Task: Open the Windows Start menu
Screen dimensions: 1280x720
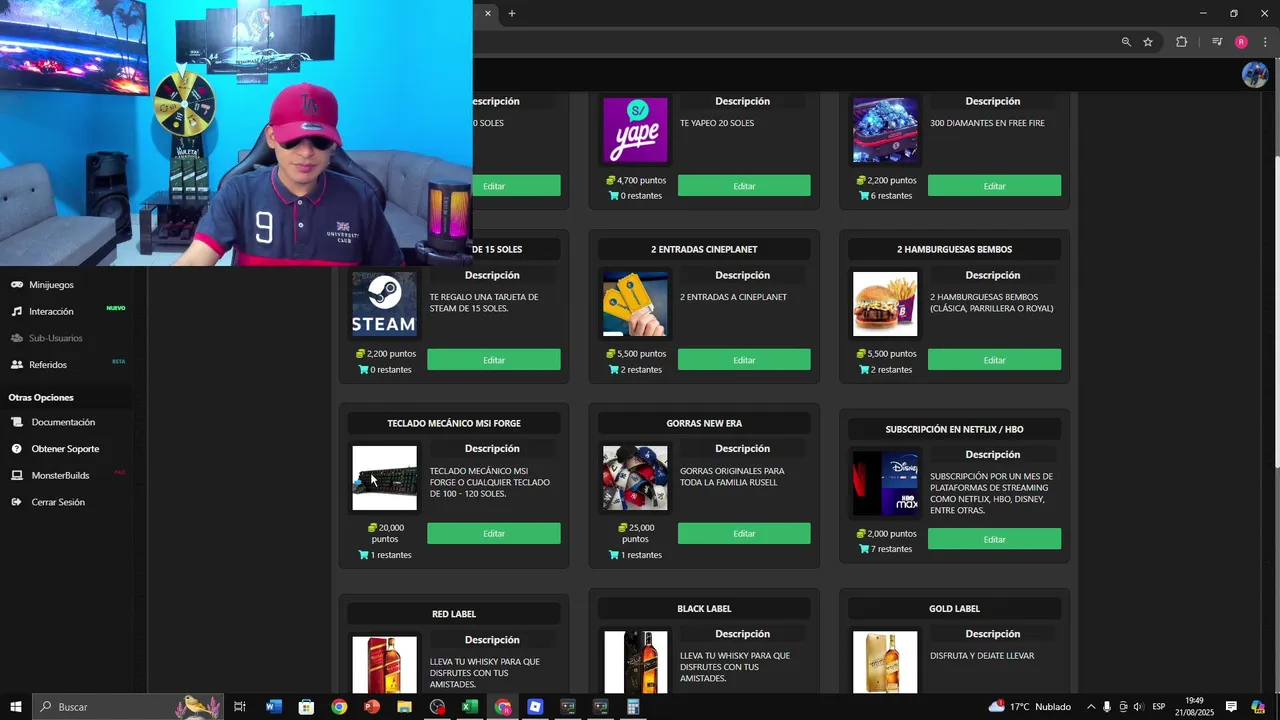Action: (14, 707)
